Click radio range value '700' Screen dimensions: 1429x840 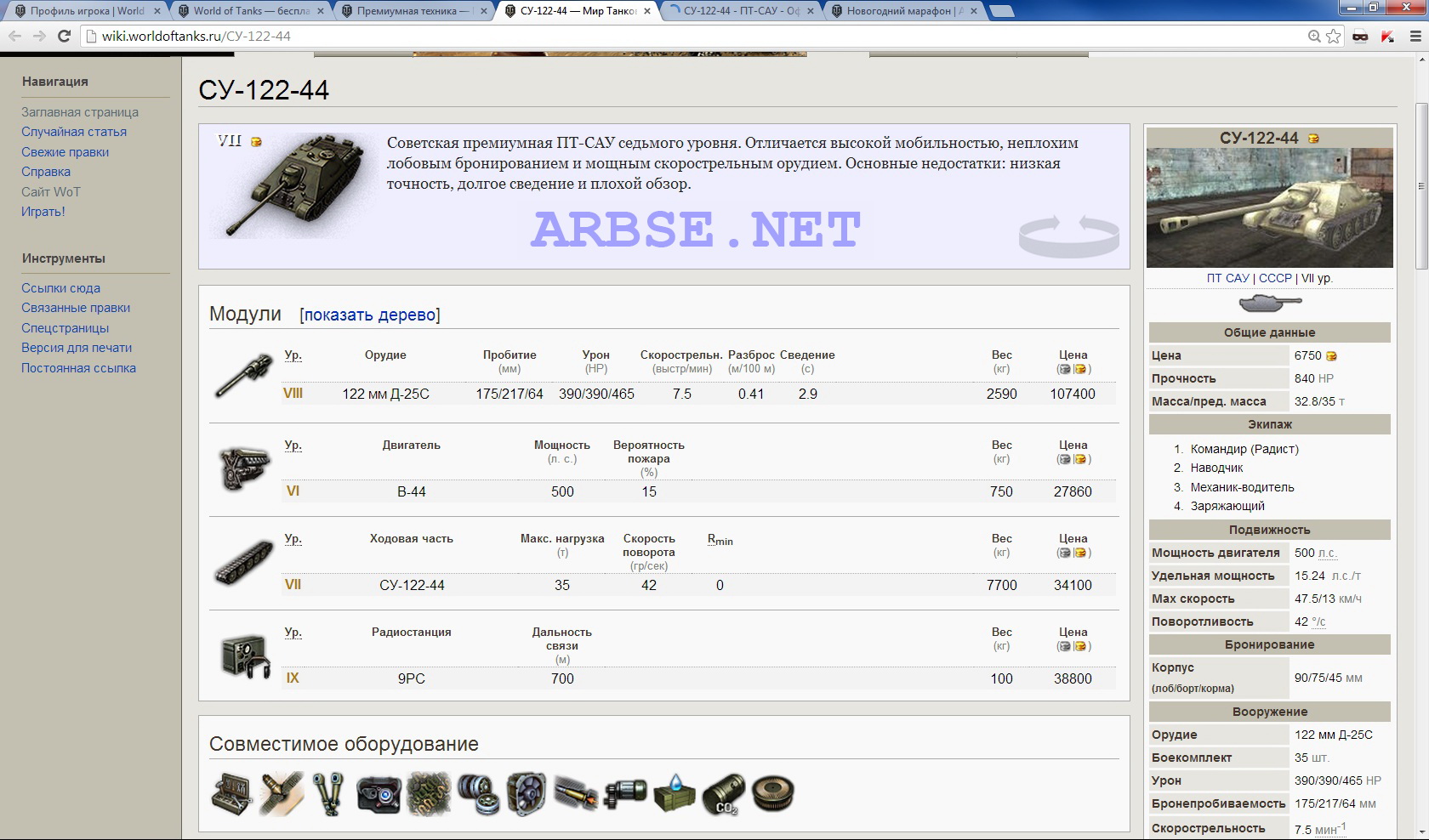click(x=562, y=678)
